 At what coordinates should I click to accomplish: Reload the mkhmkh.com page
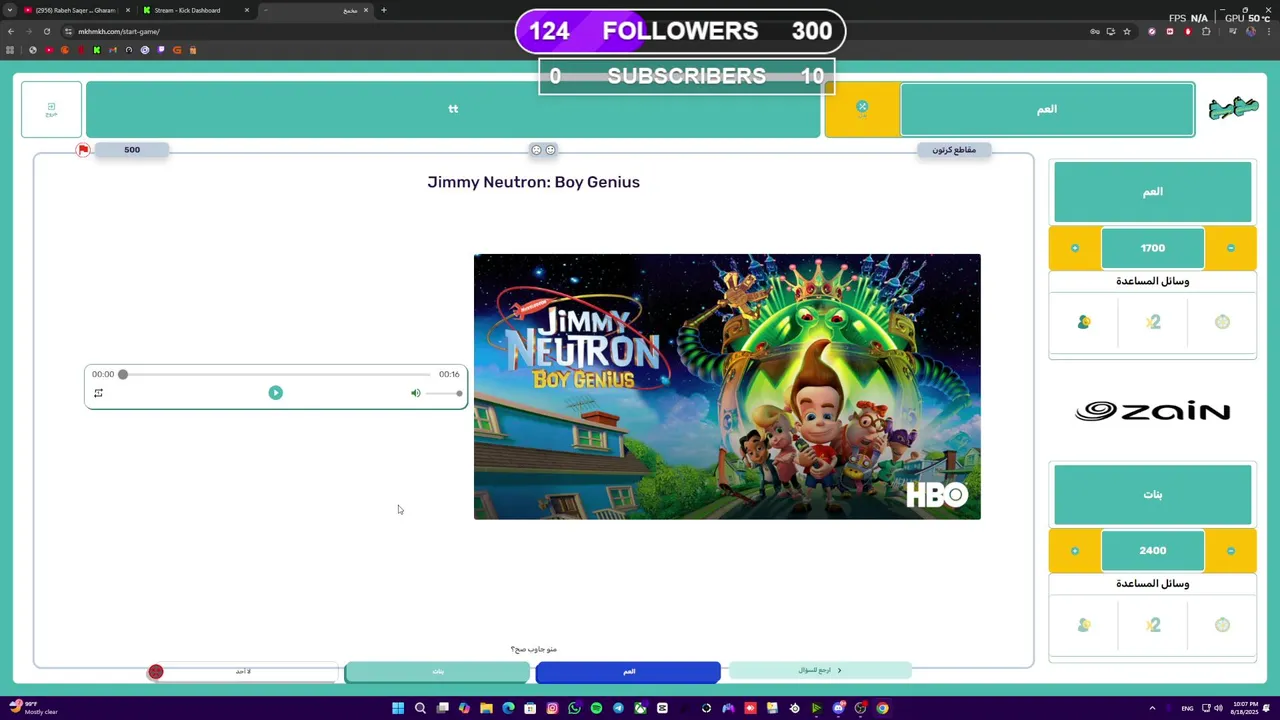pyautogui.click(x=46, y=31)
